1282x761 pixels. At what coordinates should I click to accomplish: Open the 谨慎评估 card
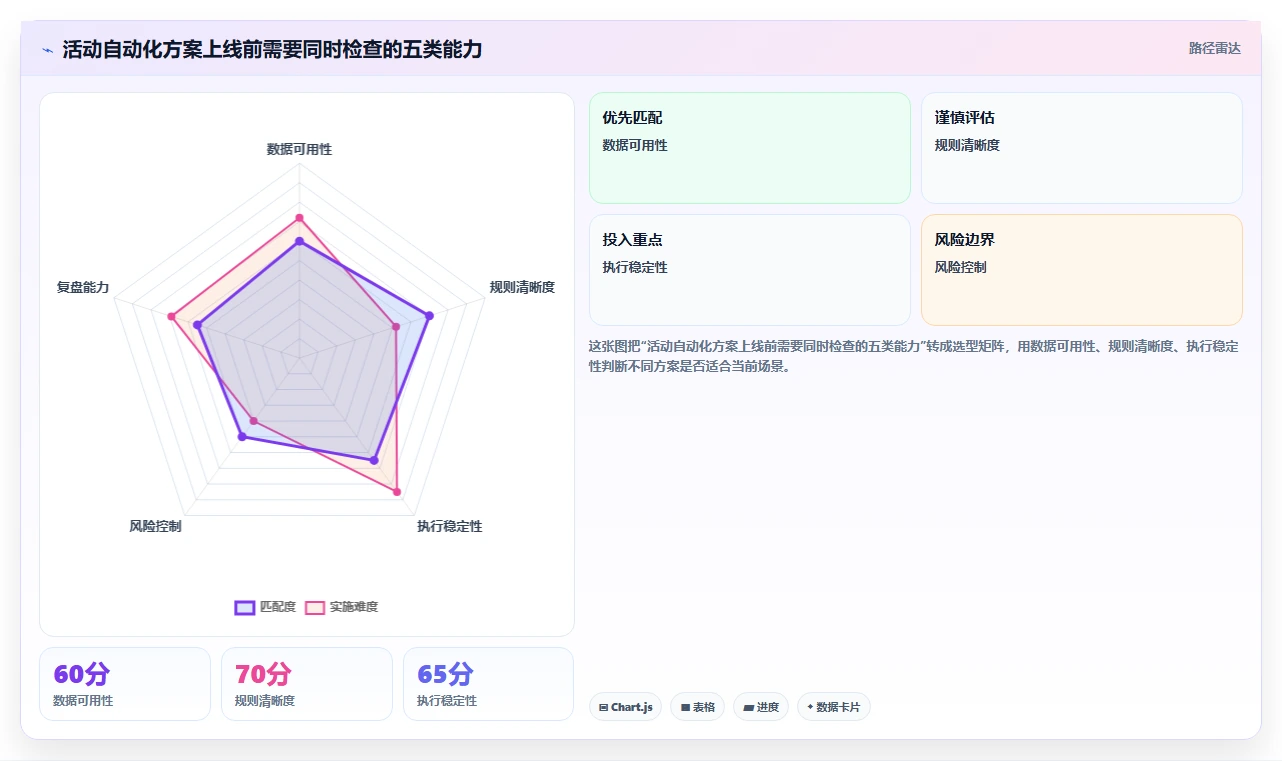[x=1082, y=148]
